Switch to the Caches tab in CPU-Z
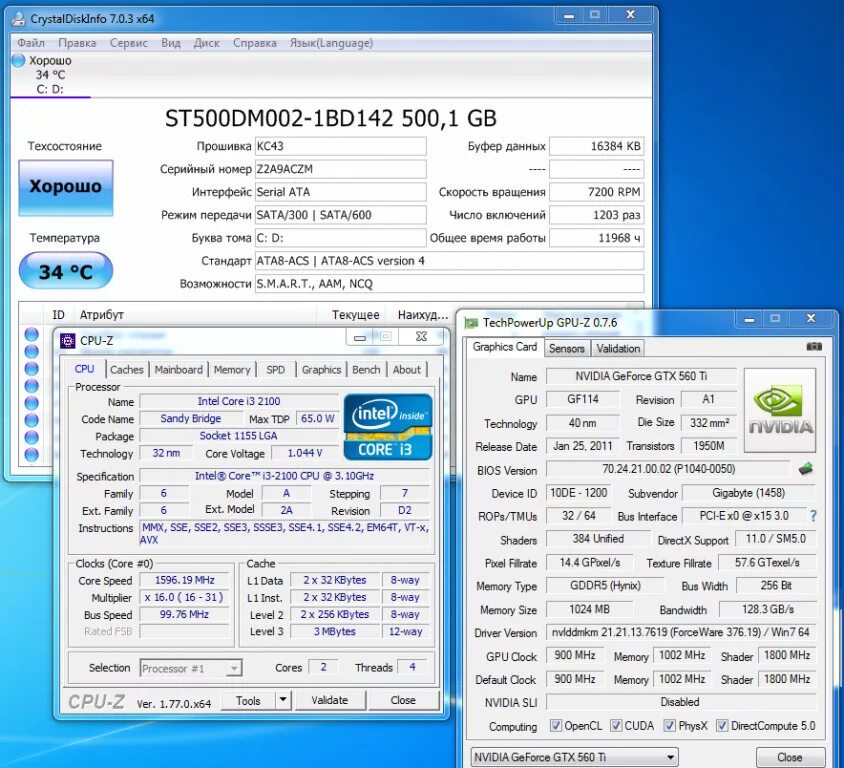 click(126, 370)
